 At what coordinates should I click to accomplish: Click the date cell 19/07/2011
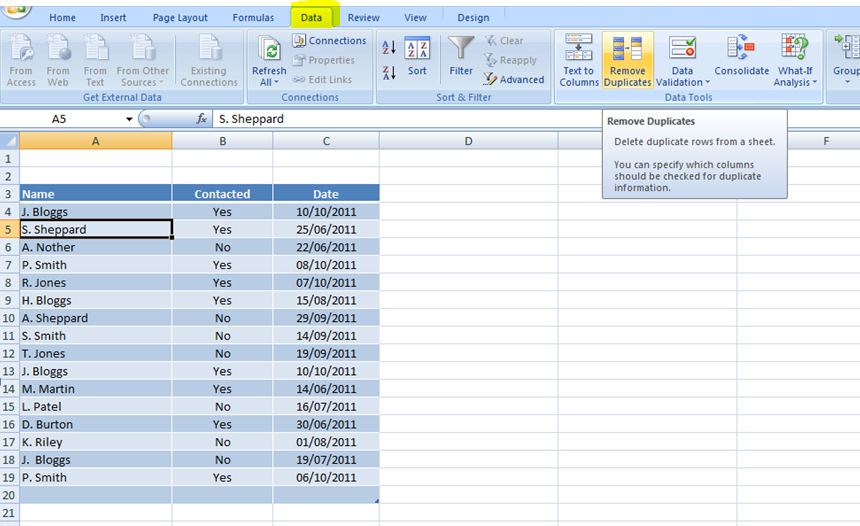click(x=326, y=460)
